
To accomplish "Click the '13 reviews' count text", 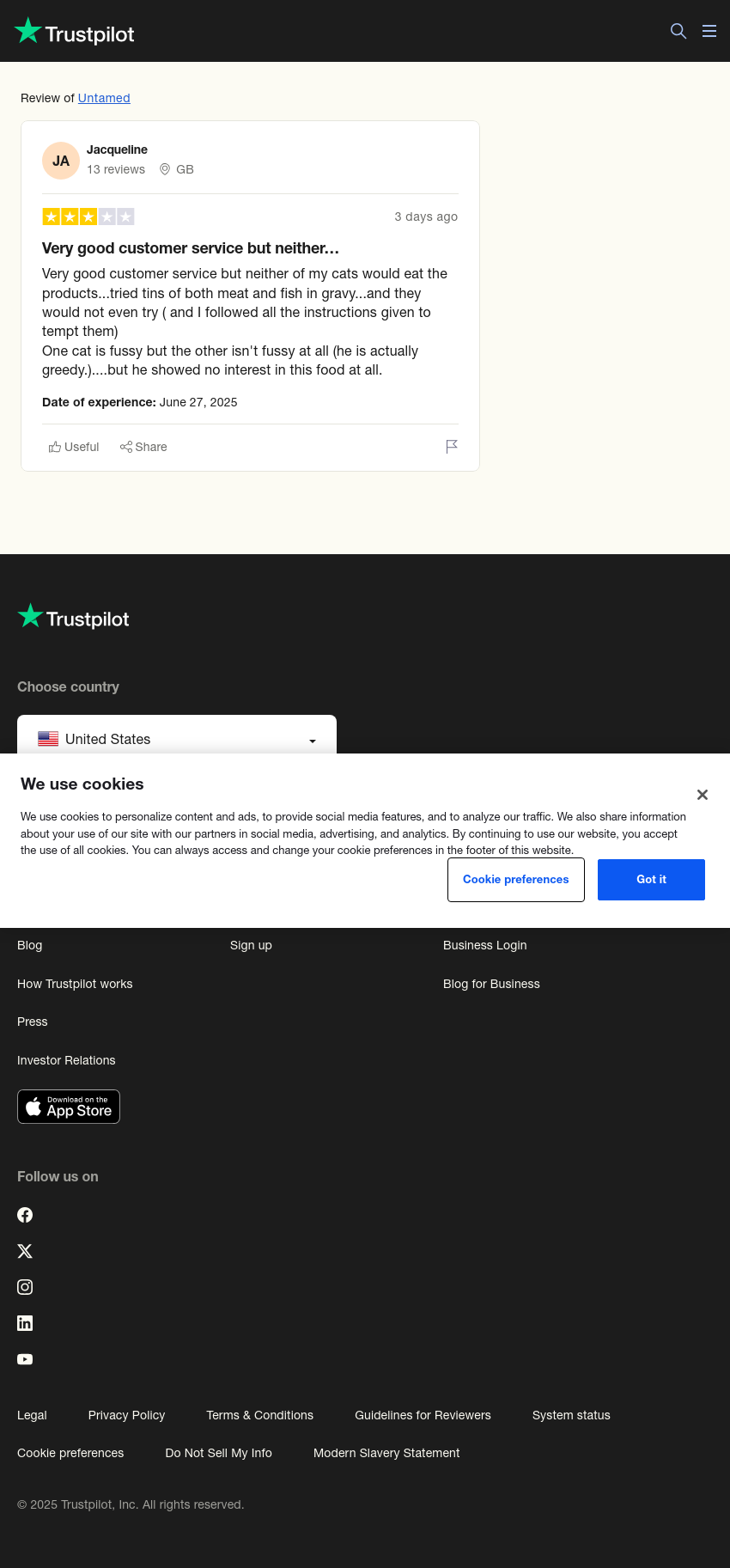I will click(x=116, y=169).
